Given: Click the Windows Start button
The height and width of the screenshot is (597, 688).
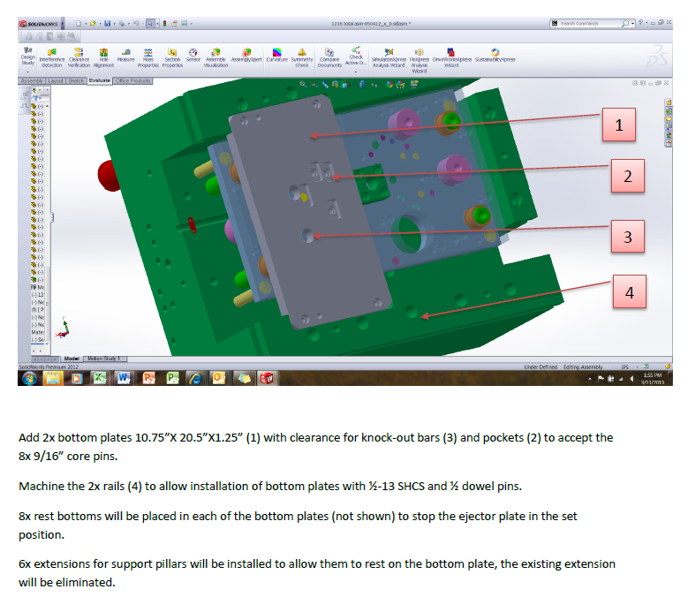Looking at the screenshot, I should click(x=29, y=378).
